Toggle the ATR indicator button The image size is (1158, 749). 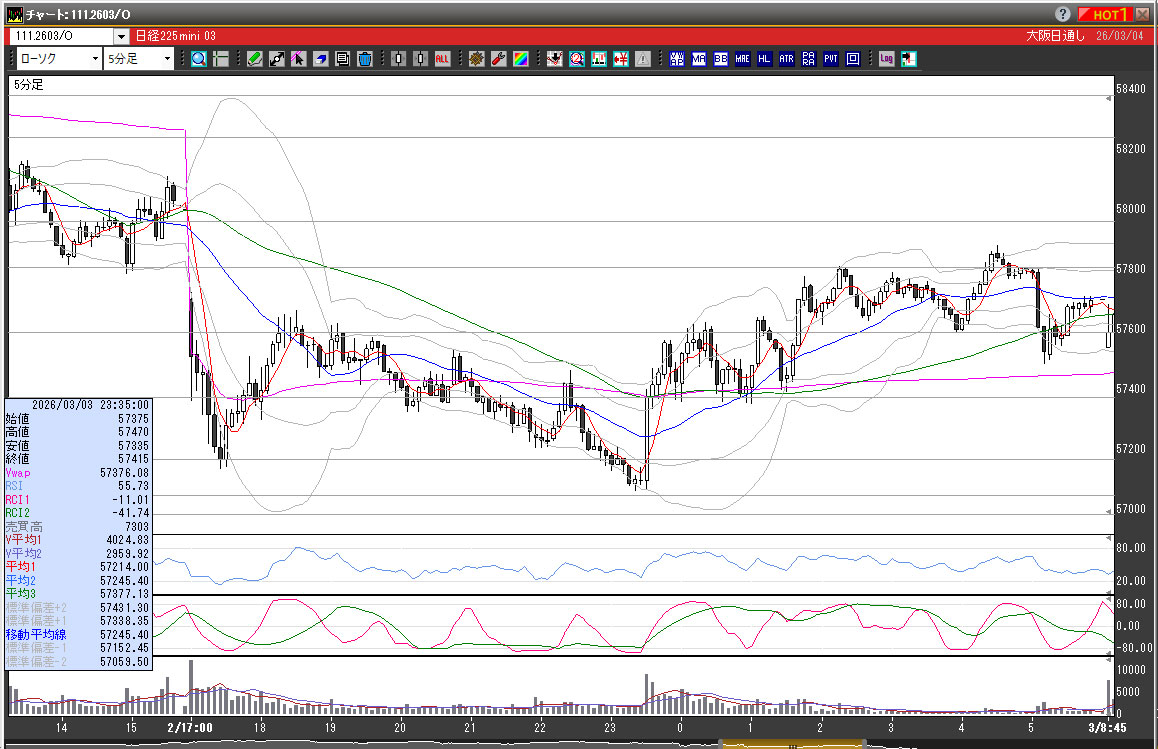click(787, 59)
